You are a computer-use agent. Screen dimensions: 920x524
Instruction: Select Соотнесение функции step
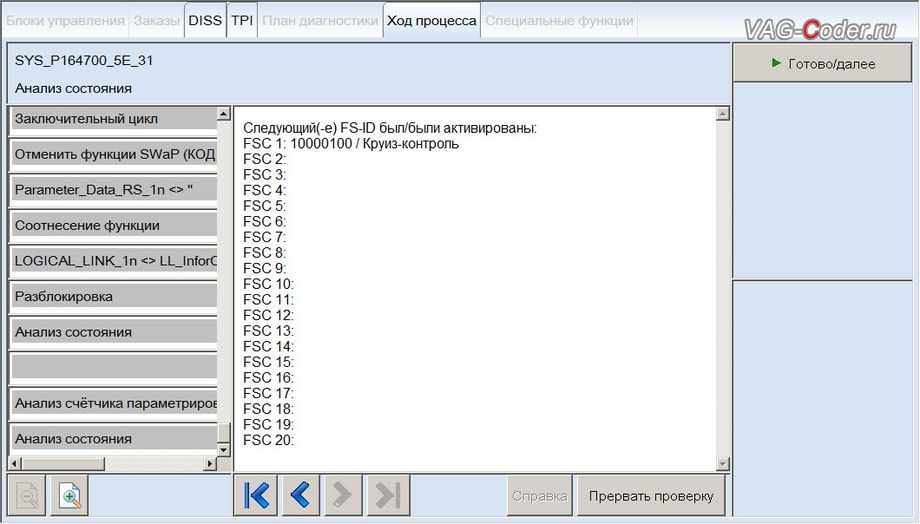pos(114,225)
